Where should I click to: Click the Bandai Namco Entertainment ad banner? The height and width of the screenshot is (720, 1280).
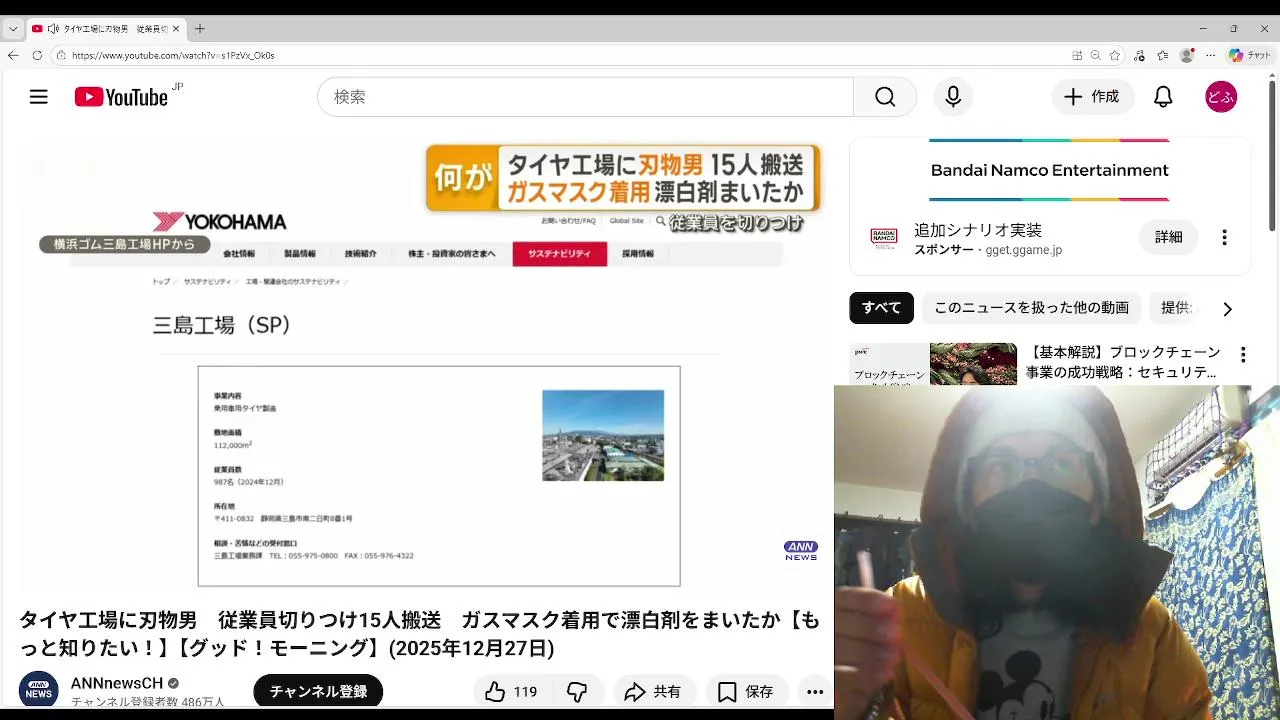point(1050,170)
